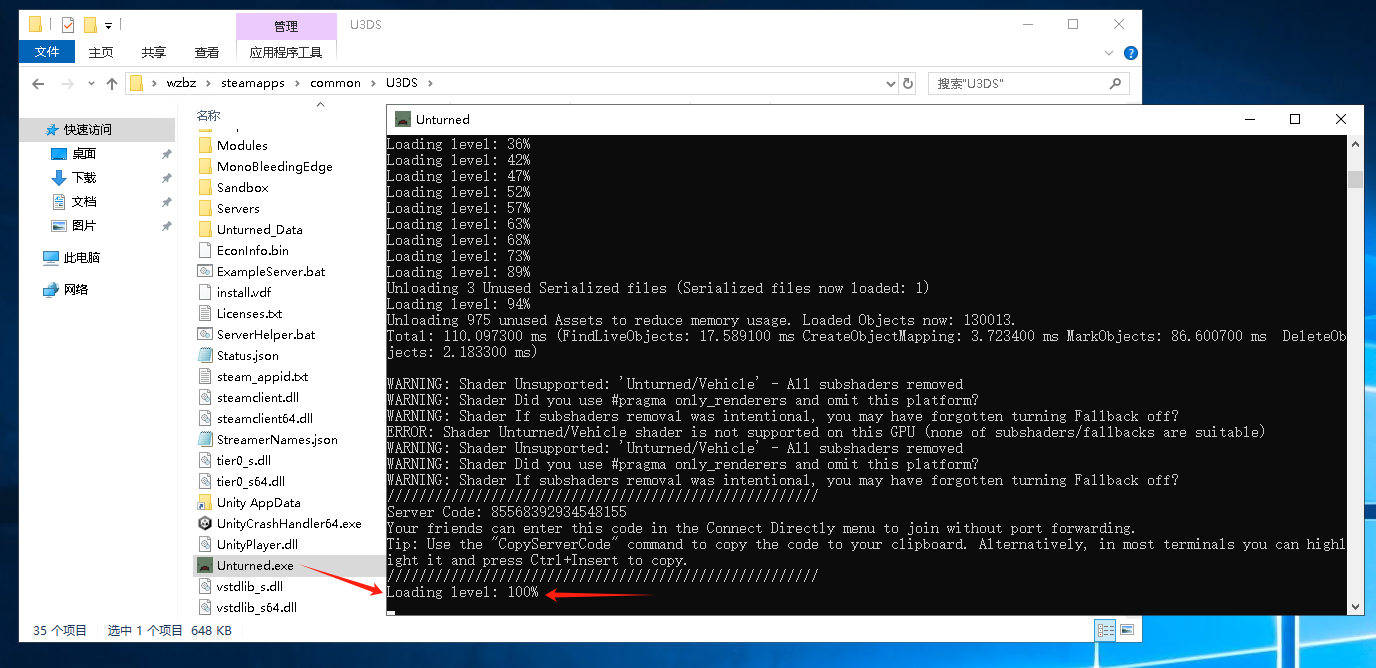Select 此电脑 in the navigation pane

(82, 258)
